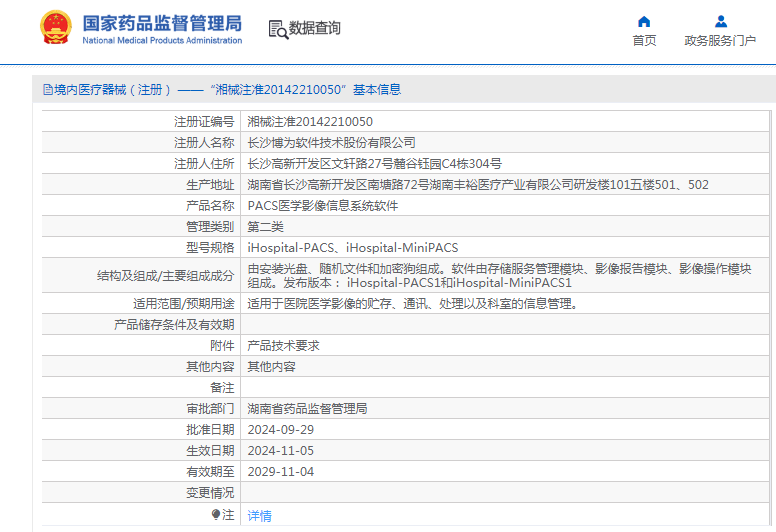This screenshot has width=776, height=532.
Task: Open the 详情 link
Action: coord(259,516)
